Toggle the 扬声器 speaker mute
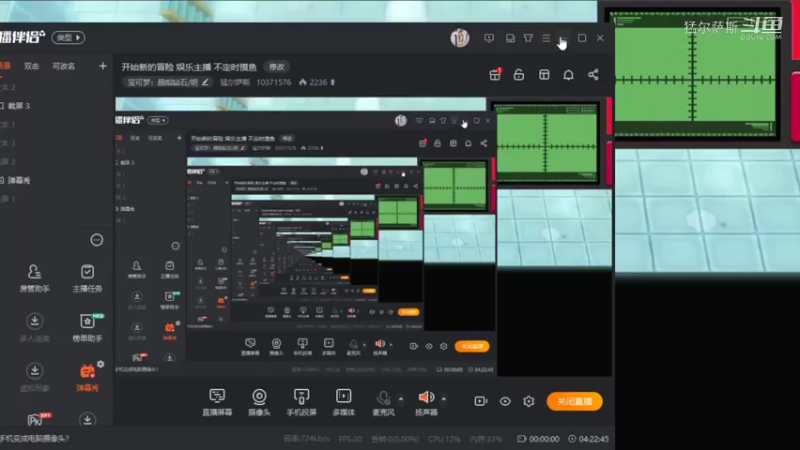800x450 pixels. (426, 403)
